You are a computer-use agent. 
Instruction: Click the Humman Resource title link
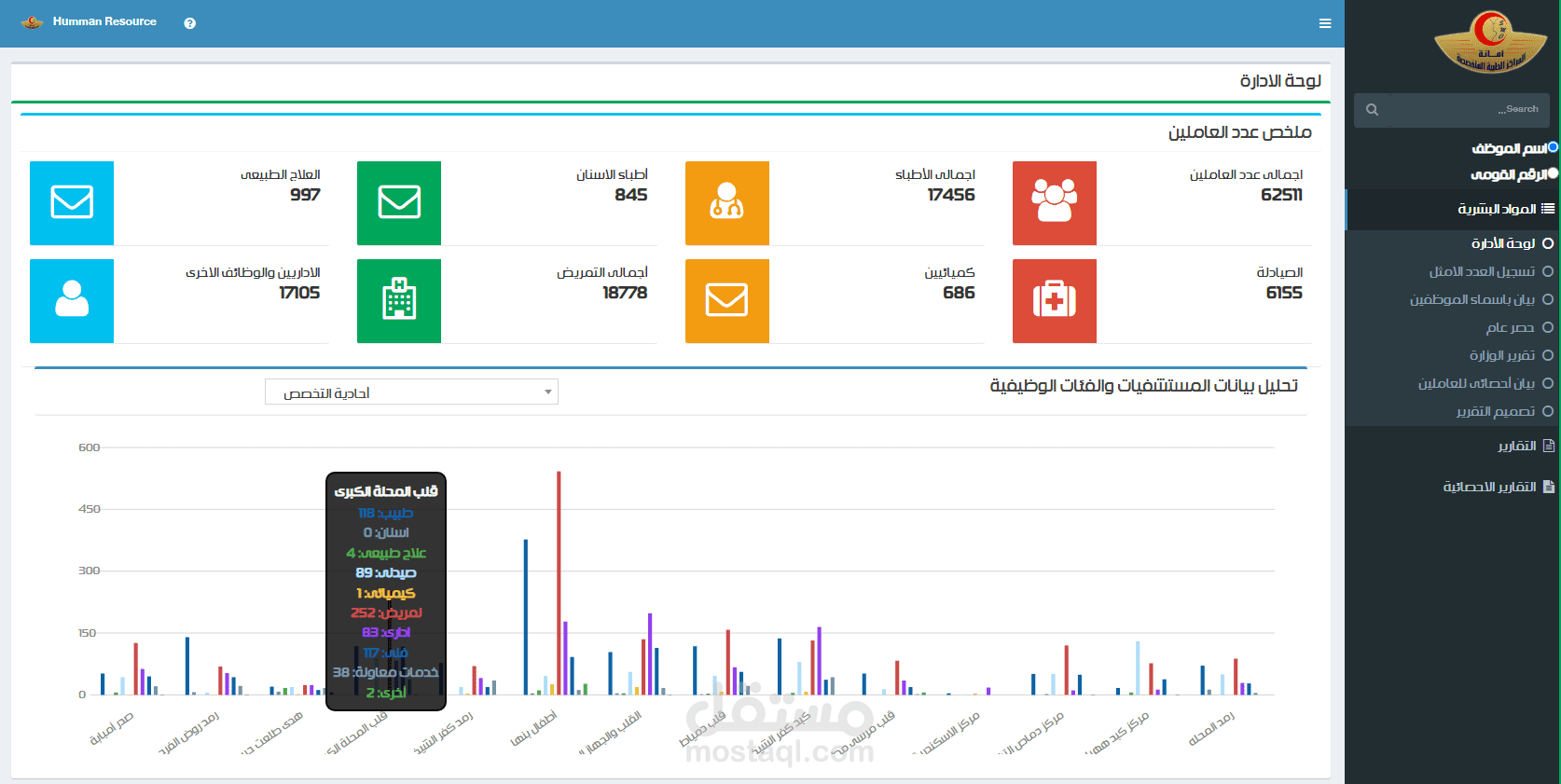(x=104, y=21)
